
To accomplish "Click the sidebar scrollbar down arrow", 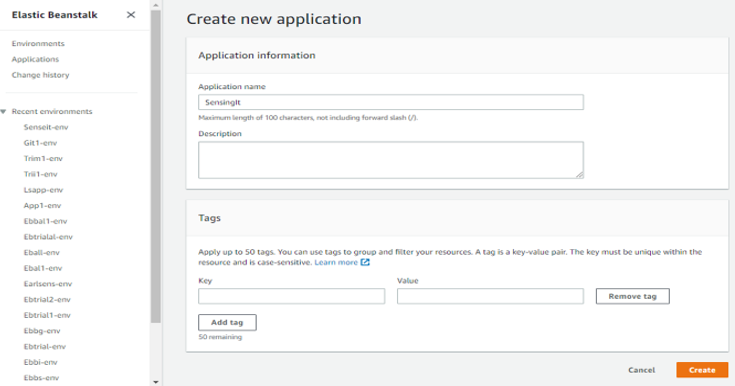I will click(156, 382).
